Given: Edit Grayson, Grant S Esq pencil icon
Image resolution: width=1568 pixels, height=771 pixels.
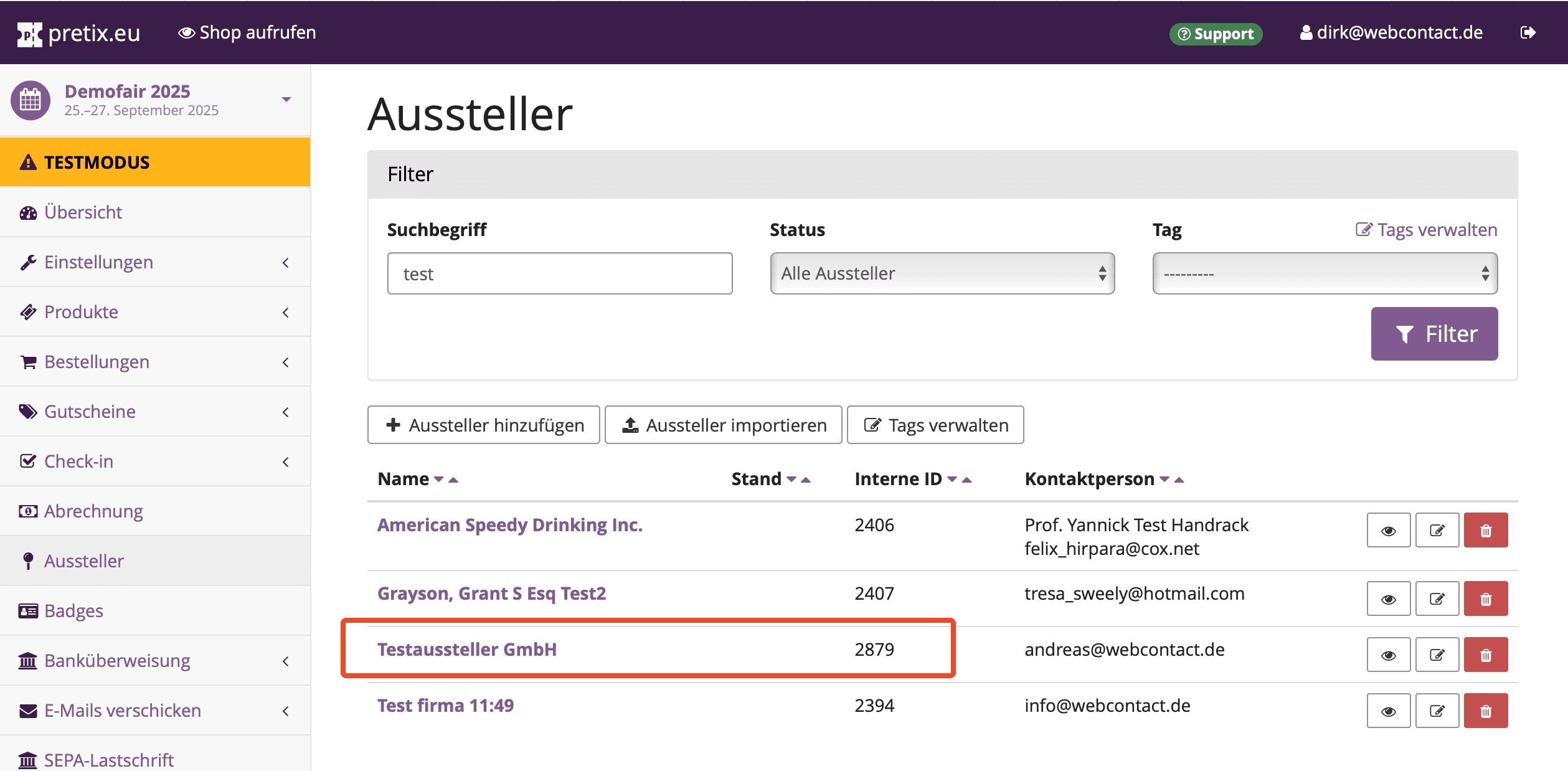Looking at the screenshot, I should pos(1437,599).
